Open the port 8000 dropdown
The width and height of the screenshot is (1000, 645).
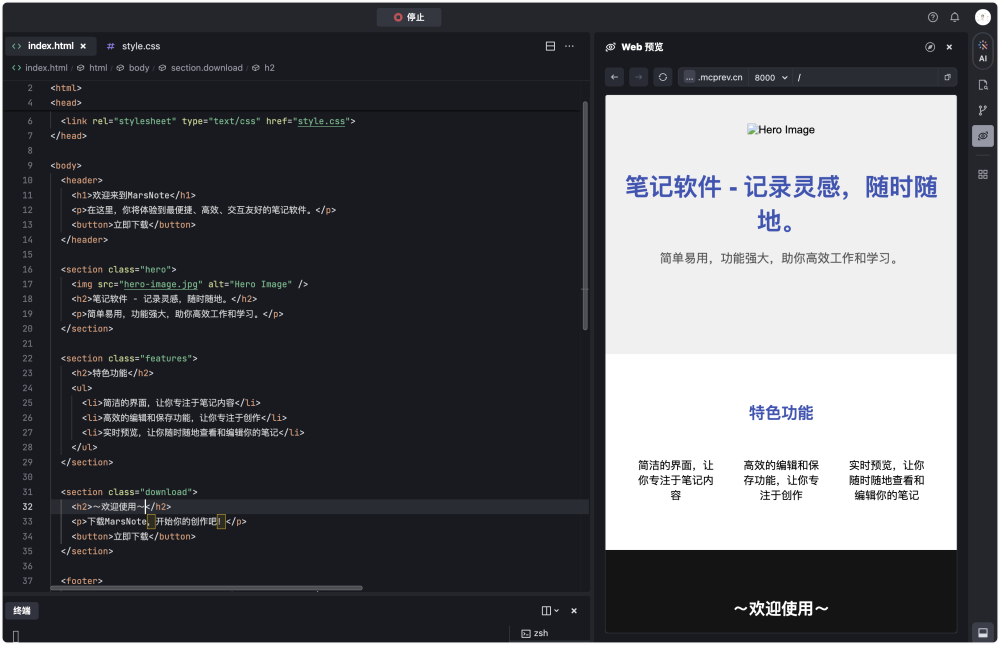770,77
